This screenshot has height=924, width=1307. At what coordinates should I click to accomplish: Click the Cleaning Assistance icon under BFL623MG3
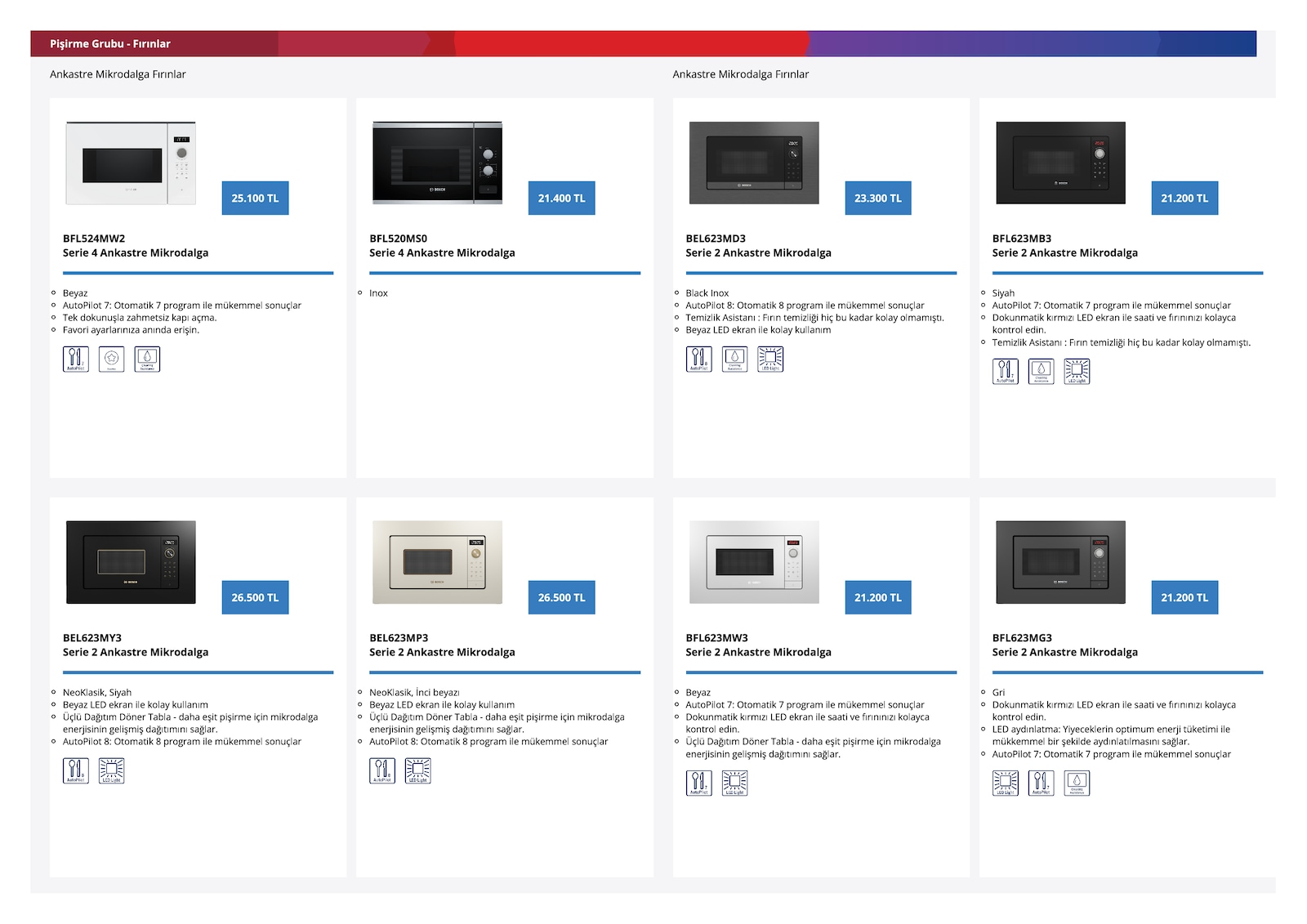[1077, 783]
